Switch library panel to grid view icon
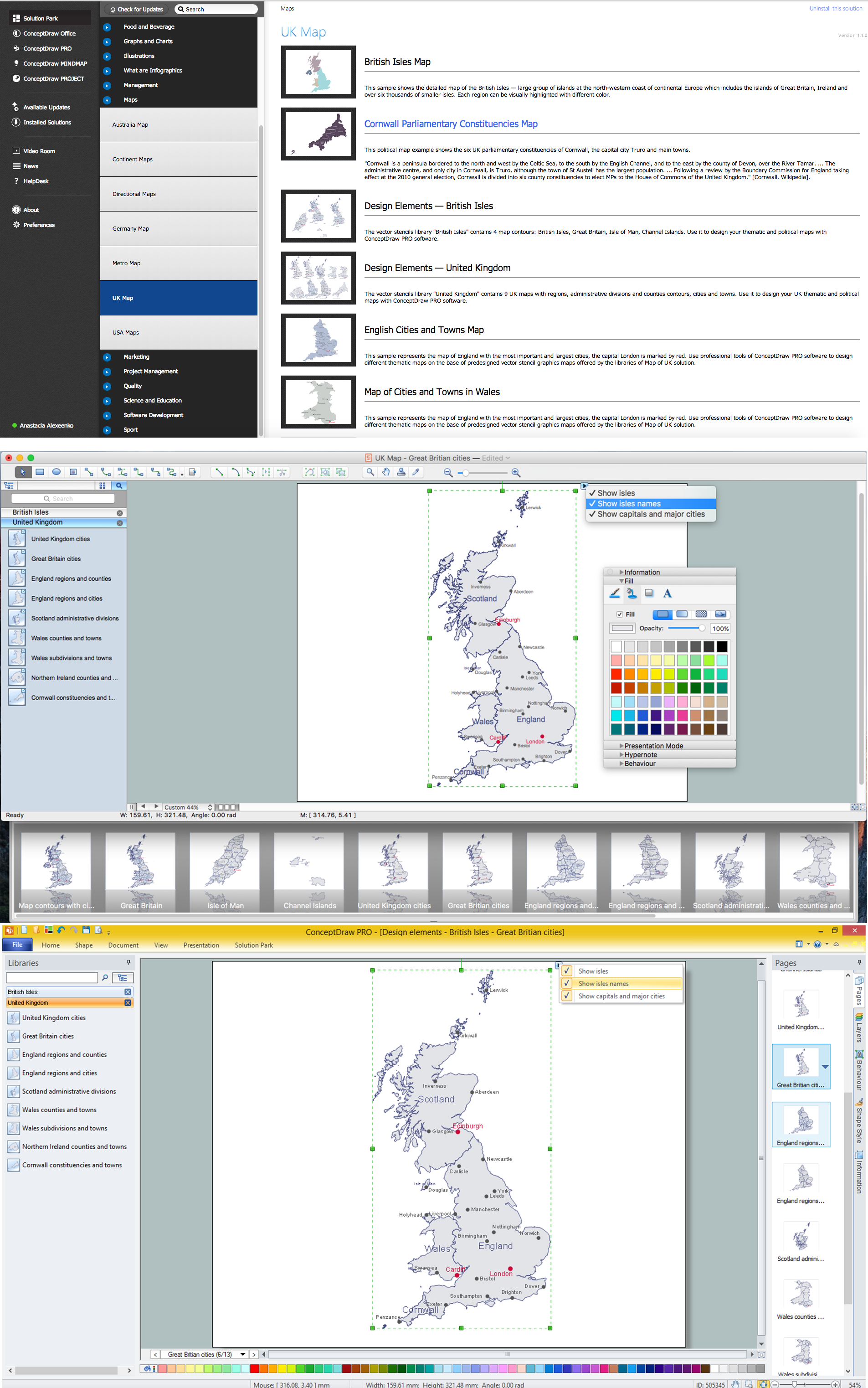The width and height of the screenshot is (868, 1388). click(102, 485)
